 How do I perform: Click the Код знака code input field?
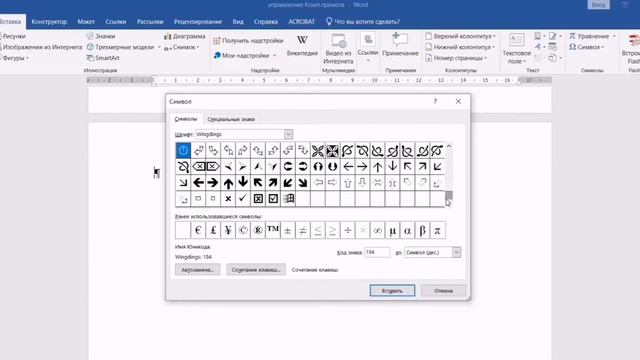coord(377,252)
